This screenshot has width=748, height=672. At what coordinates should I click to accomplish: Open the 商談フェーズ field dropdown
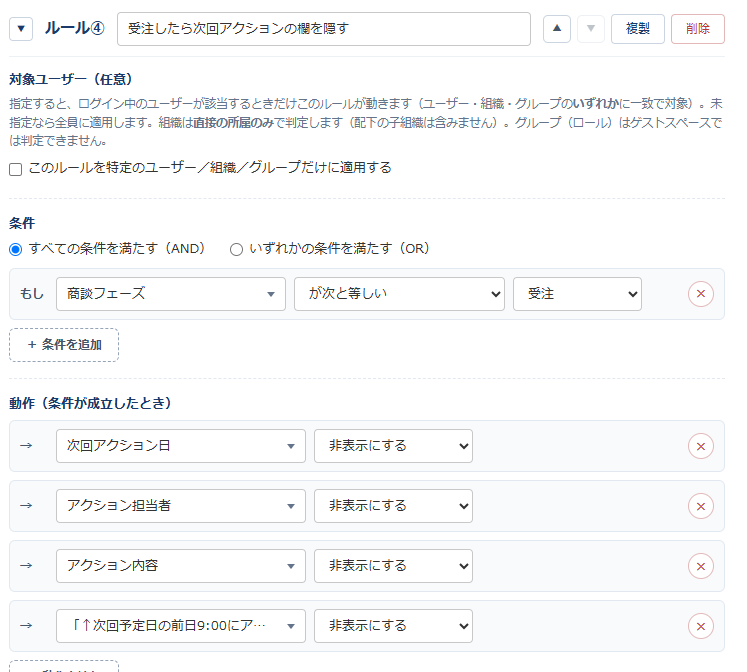click(x=171, y=294)
